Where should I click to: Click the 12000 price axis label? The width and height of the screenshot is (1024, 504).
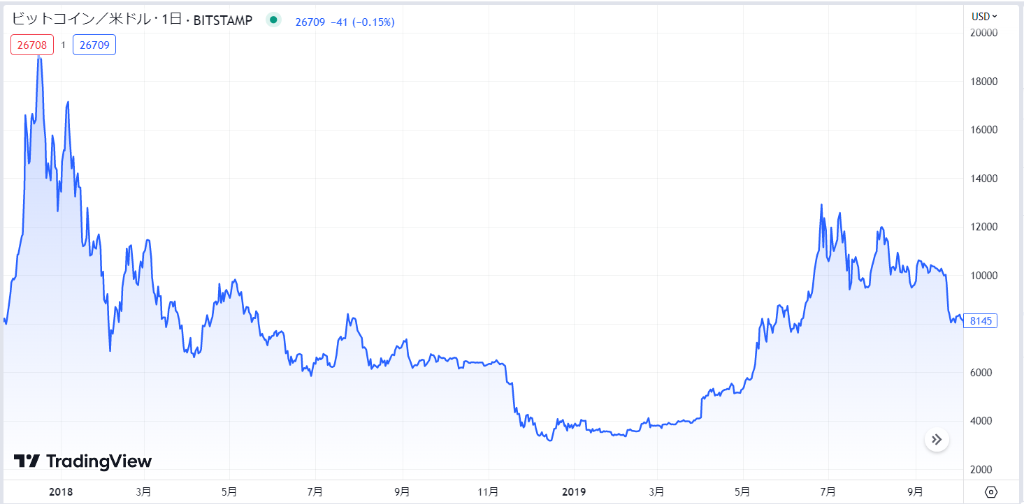985,227
